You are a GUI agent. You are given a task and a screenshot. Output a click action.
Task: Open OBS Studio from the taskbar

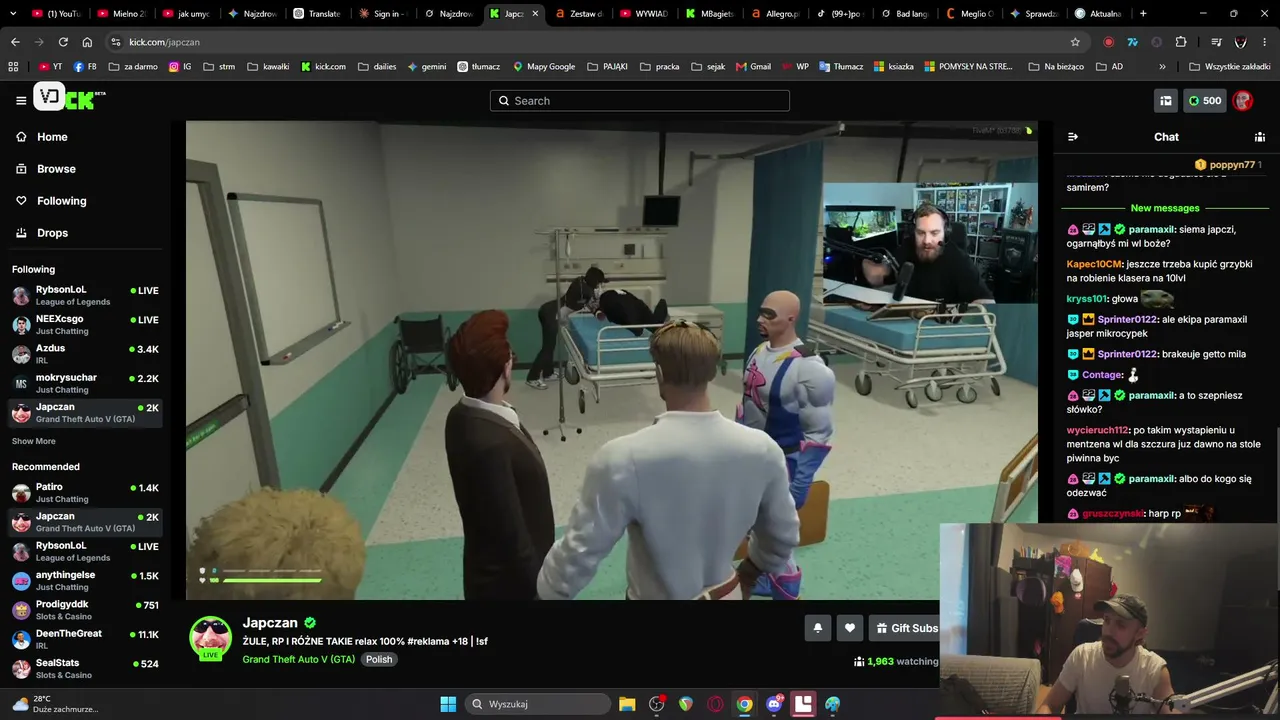pyautogui.click(x=657, y=704)
